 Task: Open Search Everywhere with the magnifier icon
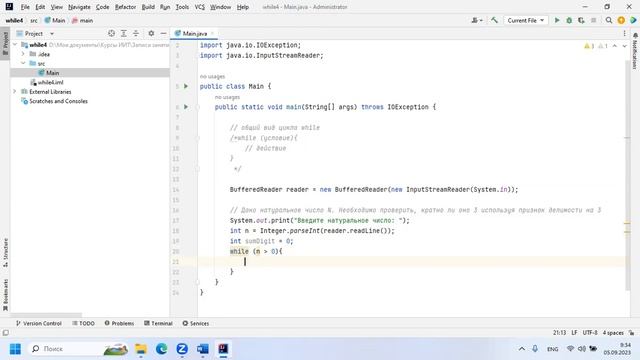pos(609,20)
